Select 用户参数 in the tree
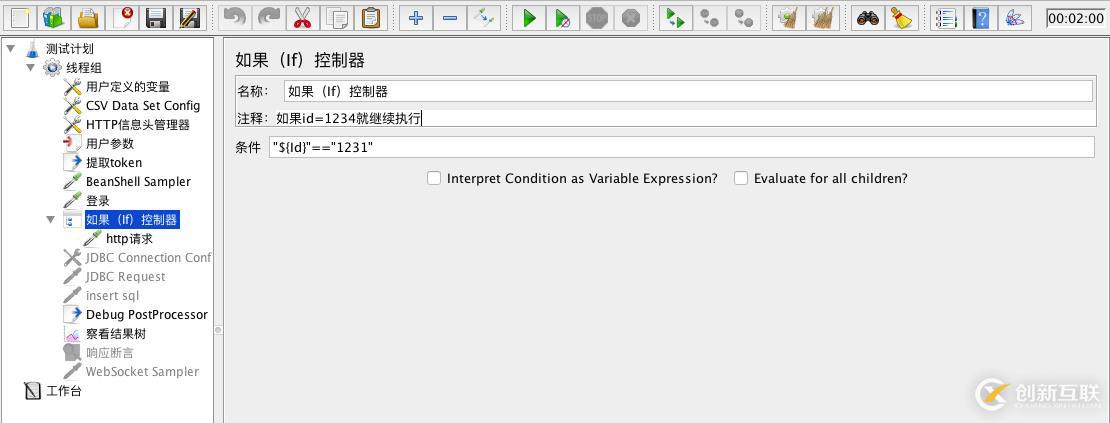The height and width of the screenshot is (423, 1110). coord(110,144)
